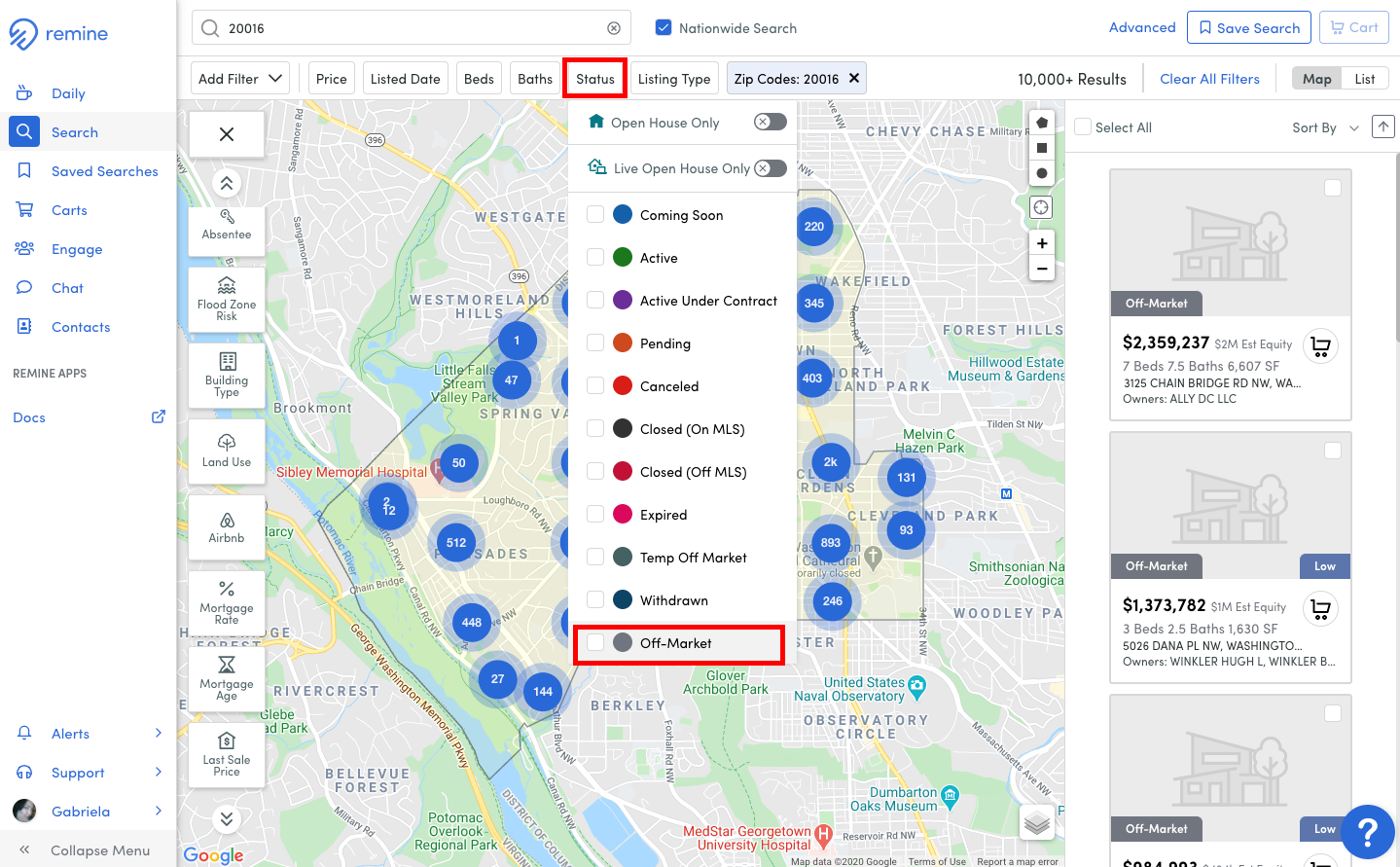Image resolution: width=1400 pixels, height=867 pixels.
Task: Switch to List view
Action: pos(1365,79)
